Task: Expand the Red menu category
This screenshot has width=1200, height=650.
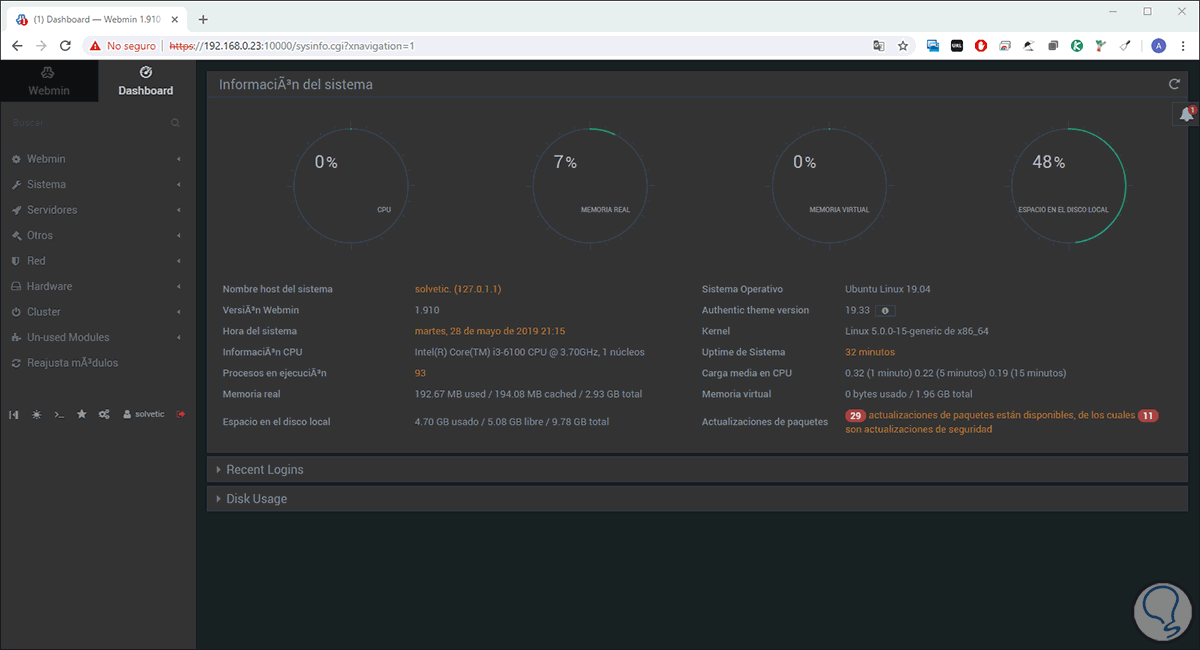Action: coord(97,261)
